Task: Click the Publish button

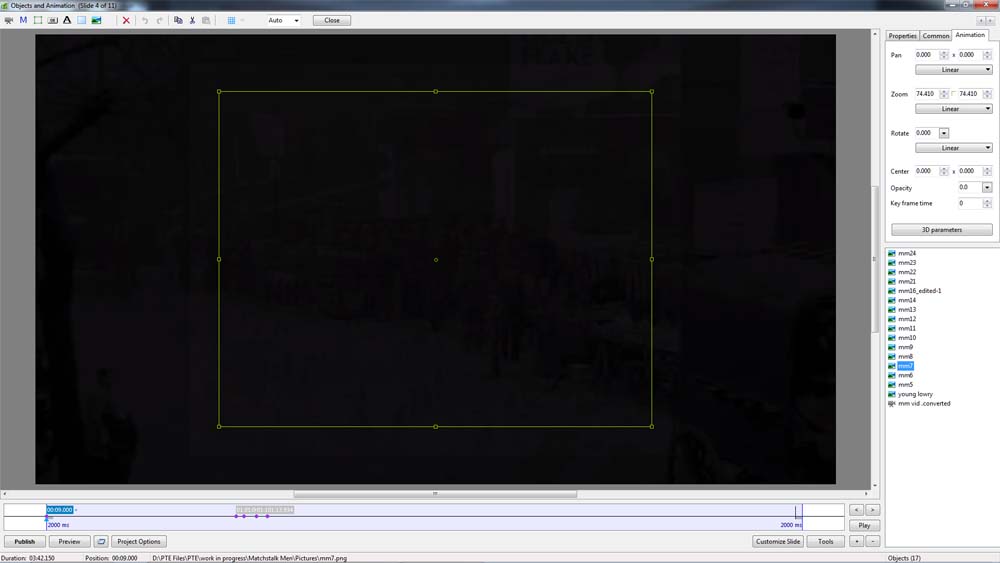Action: [x=25, y=541]
